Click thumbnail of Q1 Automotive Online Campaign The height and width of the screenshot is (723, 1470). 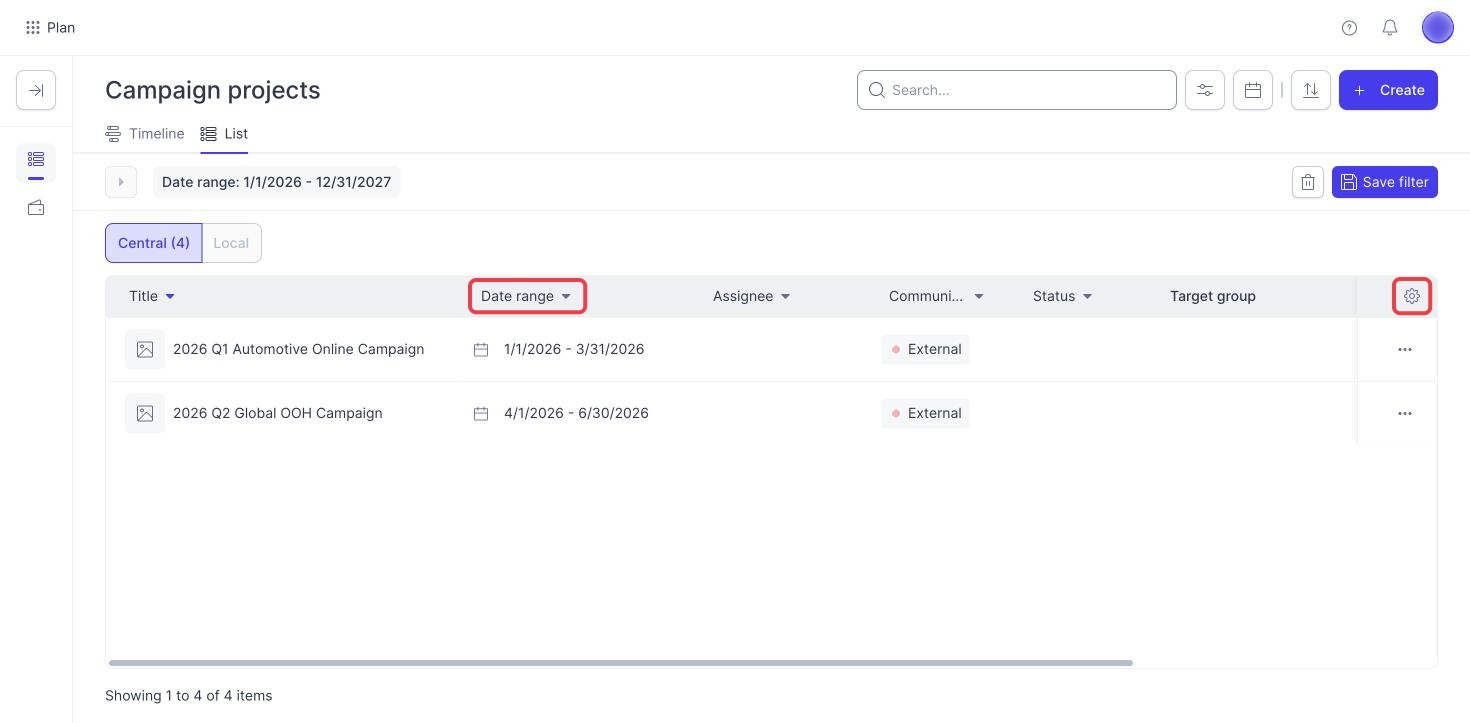click(145, 350)
